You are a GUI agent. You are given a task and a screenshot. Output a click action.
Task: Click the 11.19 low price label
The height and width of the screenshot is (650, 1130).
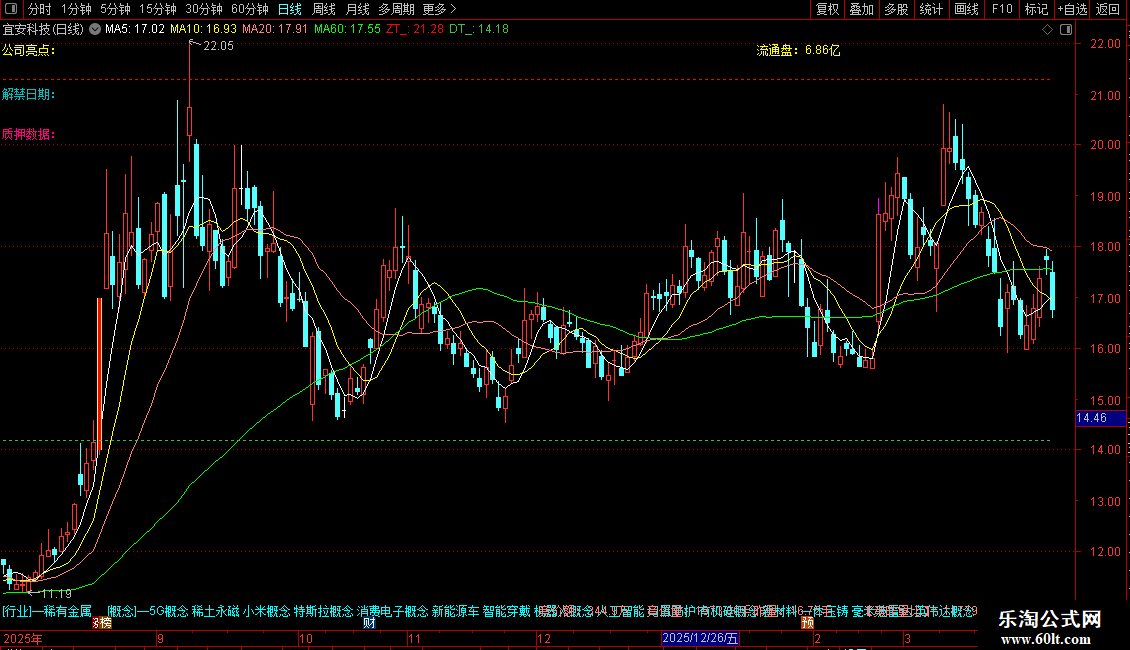tap(56, 594)
